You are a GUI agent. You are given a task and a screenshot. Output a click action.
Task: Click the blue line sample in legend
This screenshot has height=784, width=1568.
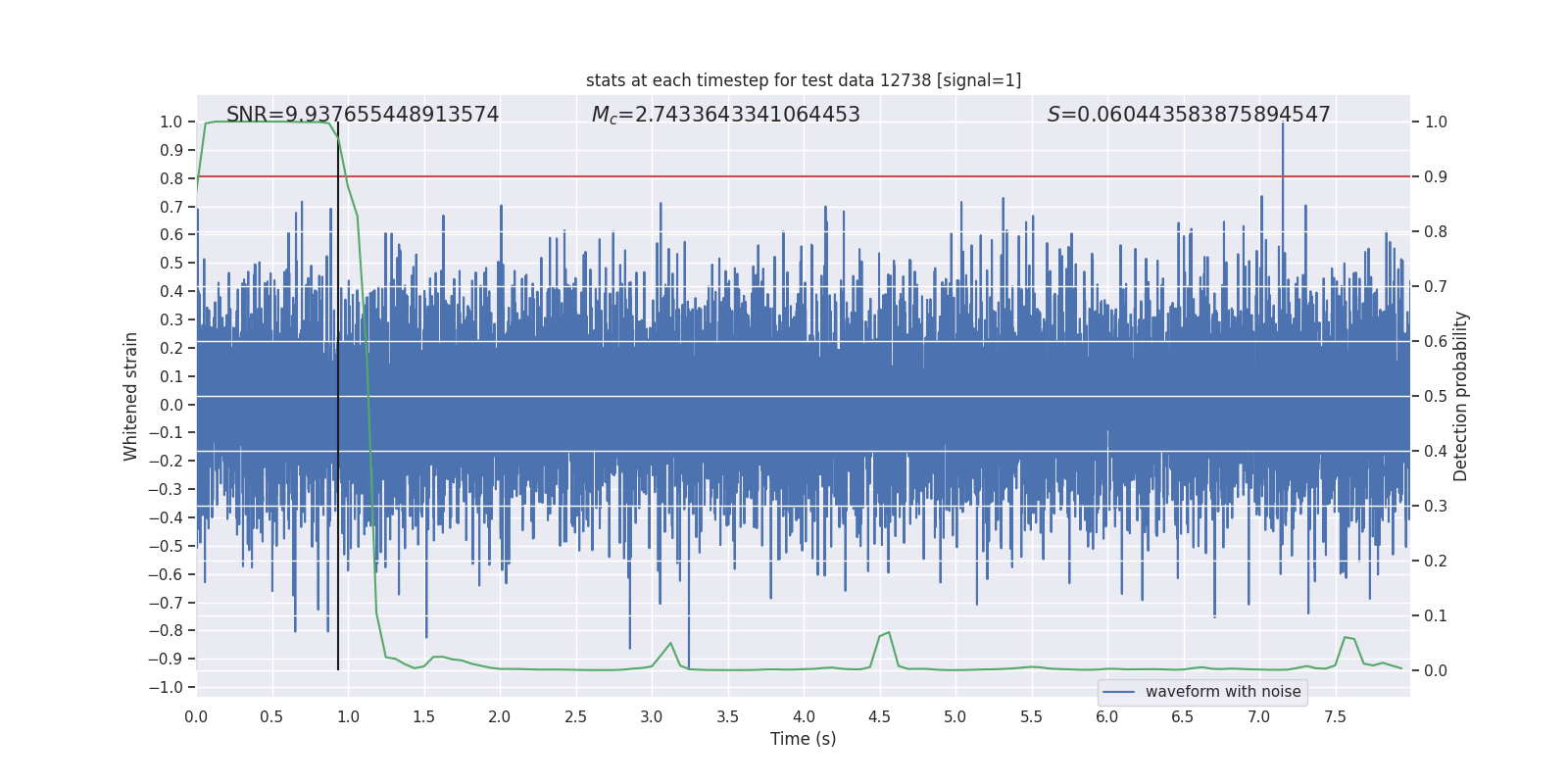[1118, 692]
